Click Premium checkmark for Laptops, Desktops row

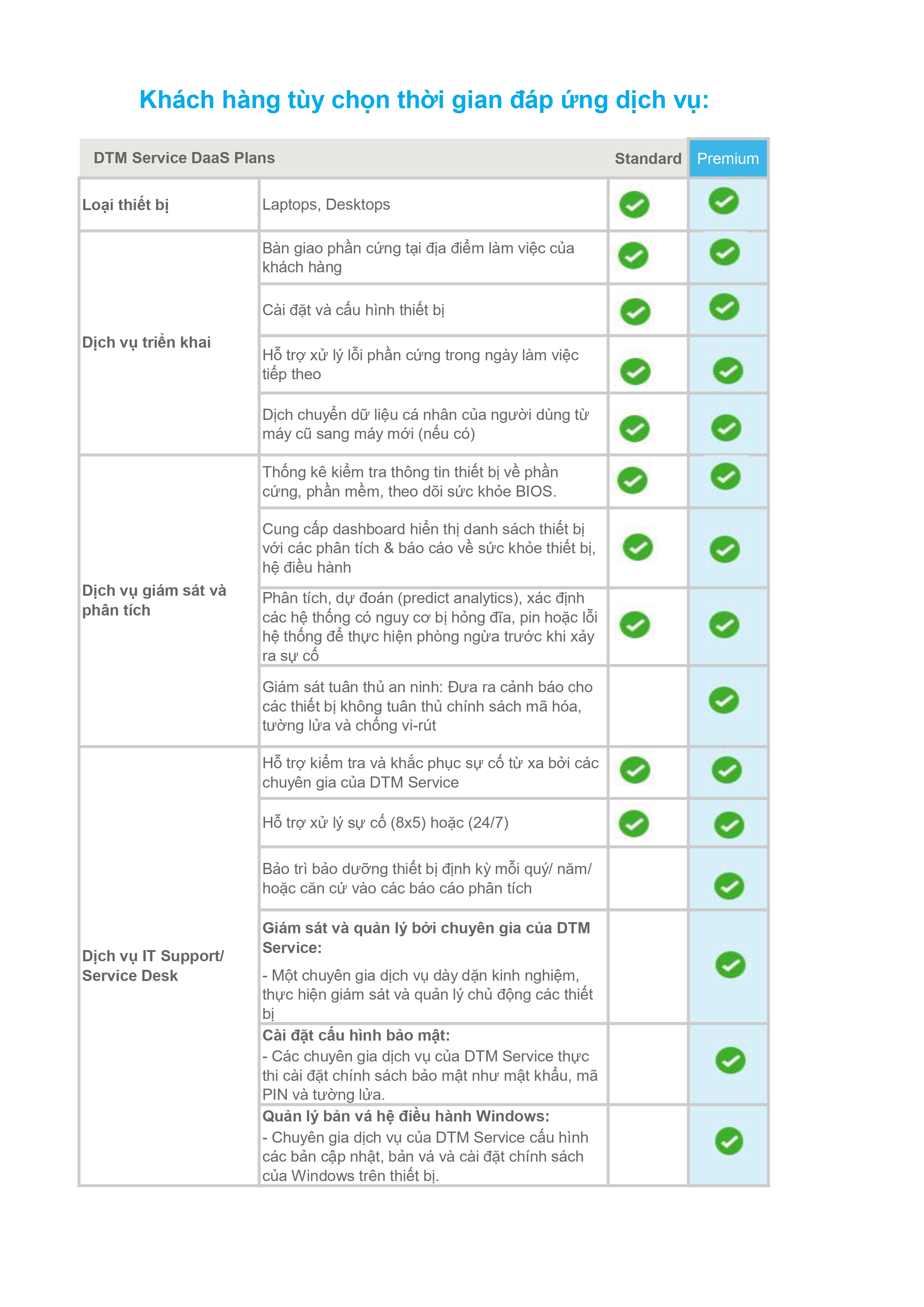(x=724, y=201)
